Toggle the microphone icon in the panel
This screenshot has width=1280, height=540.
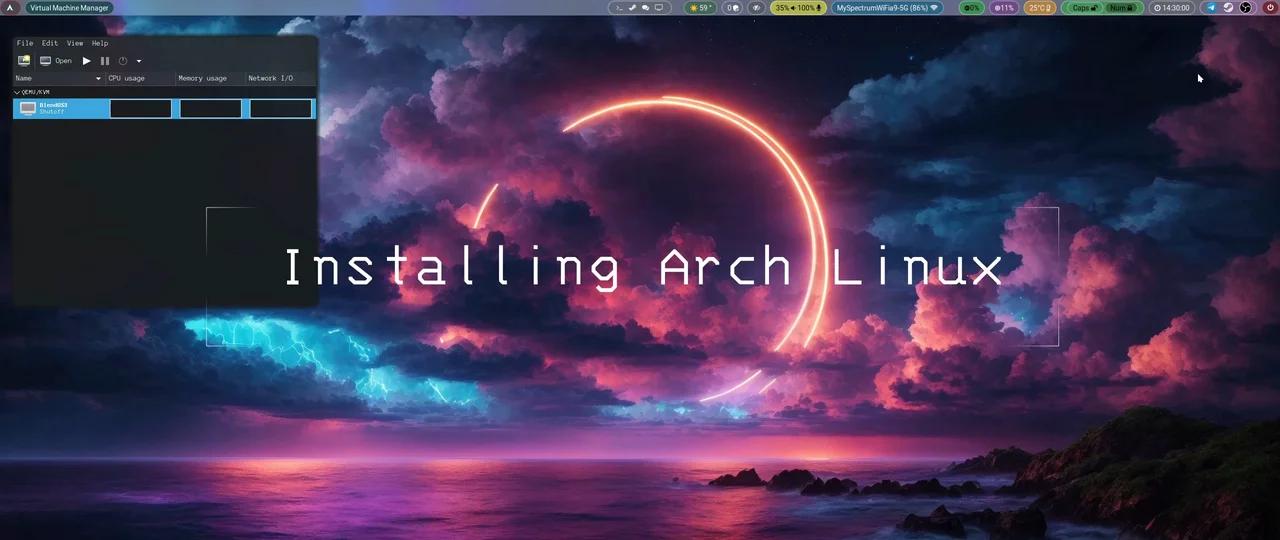click(819, 7)
